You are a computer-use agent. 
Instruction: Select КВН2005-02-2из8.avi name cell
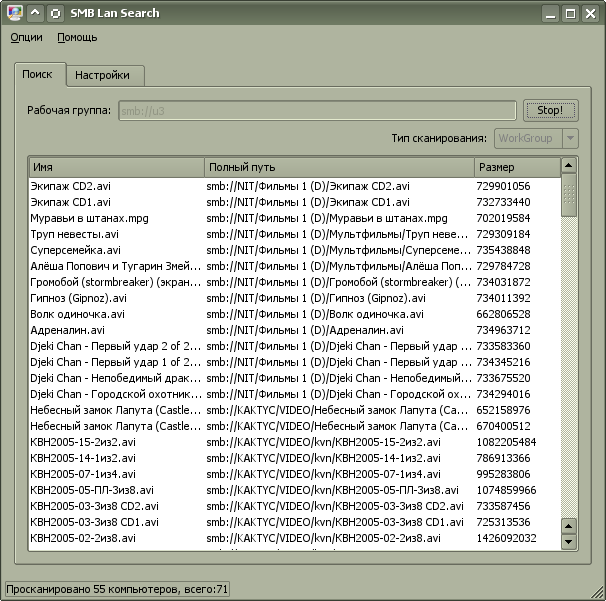point(83,538)
